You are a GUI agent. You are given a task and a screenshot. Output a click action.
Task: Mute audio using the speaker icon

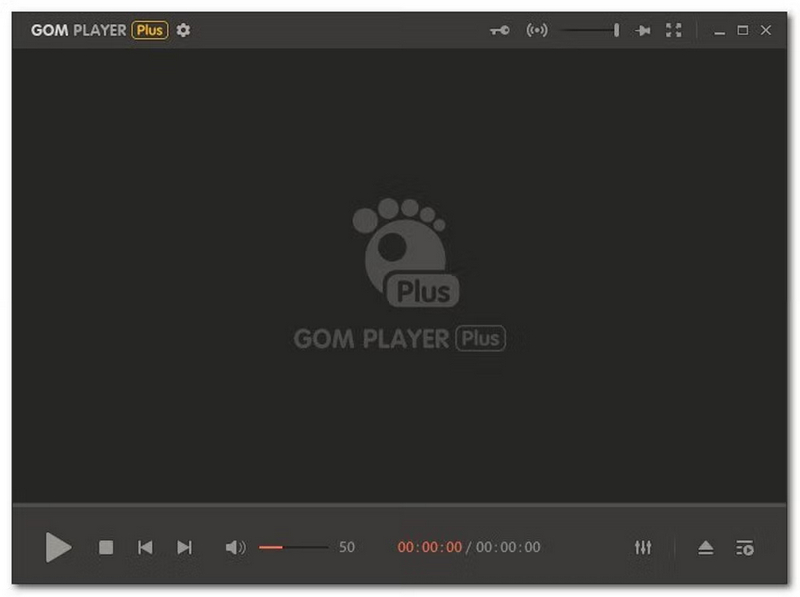click(x=235, y=548)
